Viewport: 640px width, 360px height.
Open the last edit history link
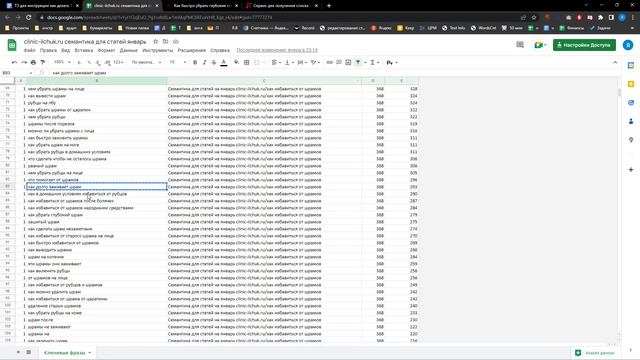[x=277, y=50]
